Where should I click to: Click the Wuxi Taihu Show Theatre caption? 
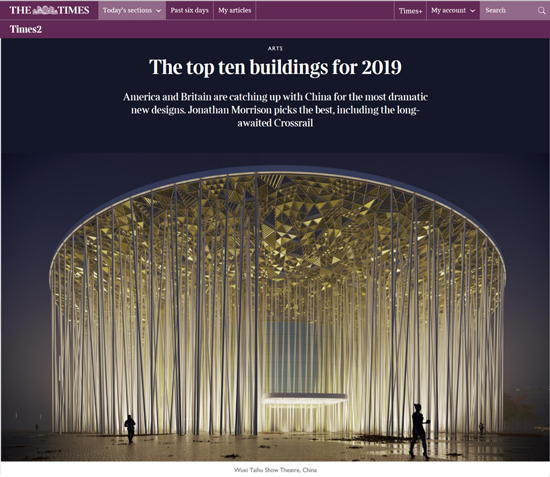[275, 470]
